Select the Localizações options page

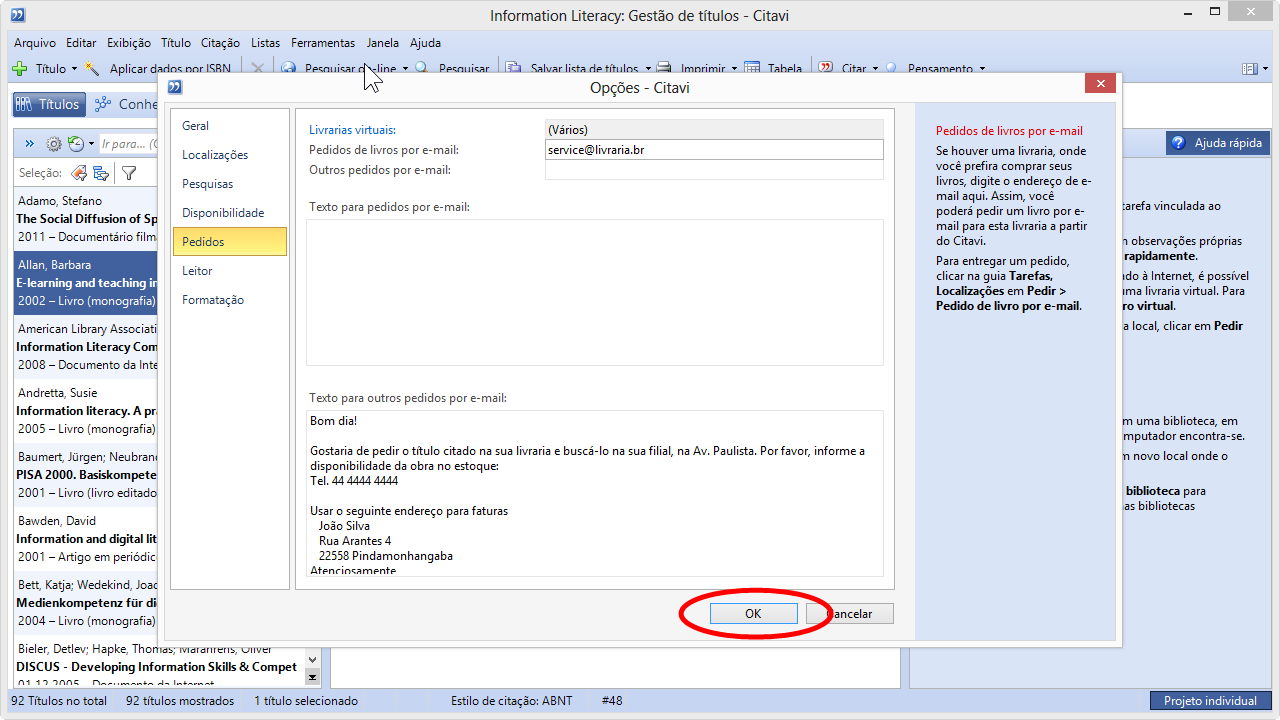pyautogui.click(x=230, y=155)
